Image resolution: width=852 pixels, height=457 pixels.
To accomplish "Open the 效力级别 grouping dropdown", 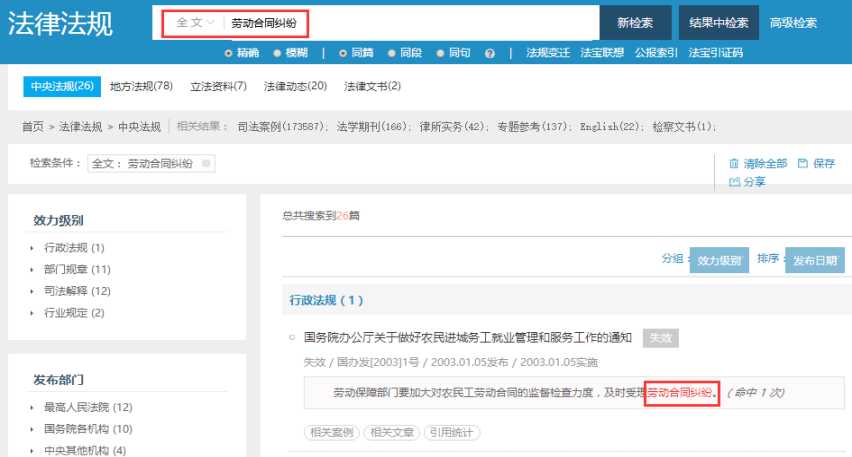I will tap(719, 260).
